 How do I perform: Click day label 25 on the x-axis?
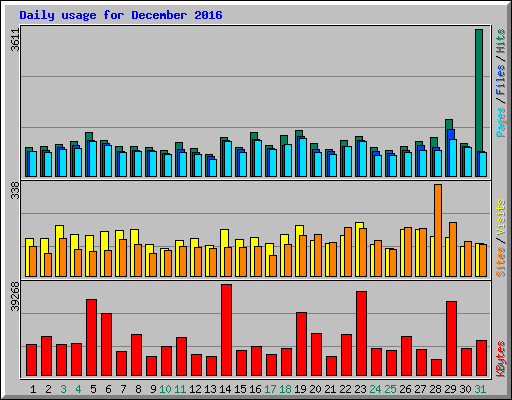390,389
